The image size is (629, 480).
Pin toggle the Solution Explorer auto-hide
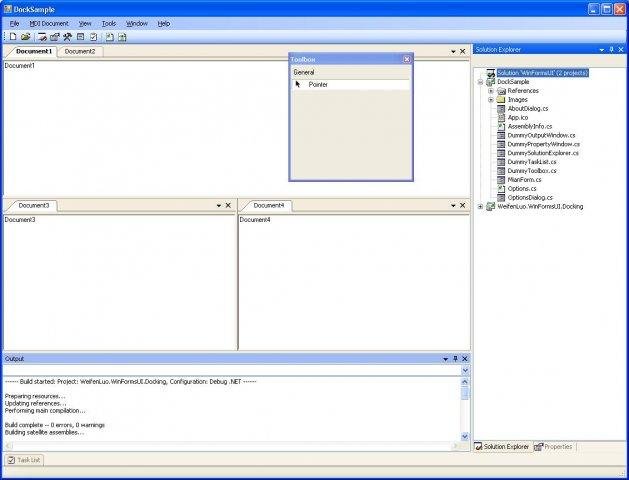612,49
